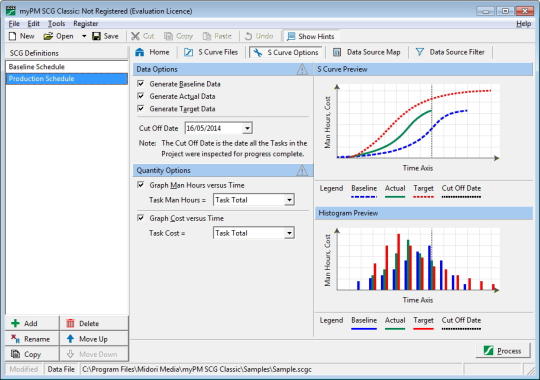Image resolution: width=540 pixels, height=380 pixels.
Task: Uncheck Generate Actual Data
Action: 141,96
